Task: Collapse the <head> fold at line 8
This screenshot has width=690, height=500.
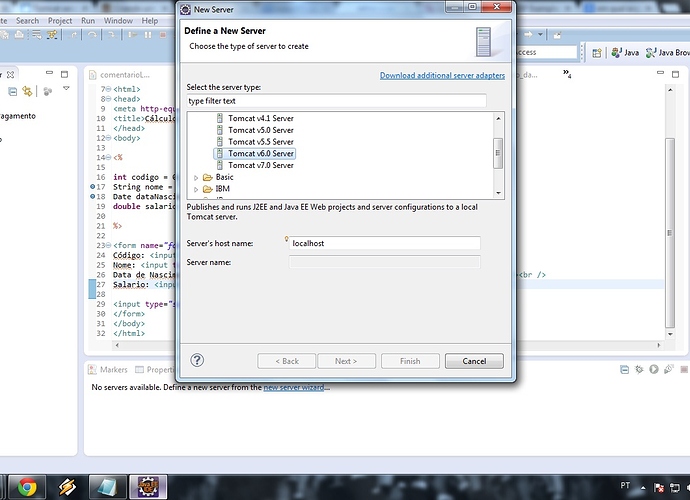Action: point(109,99)
